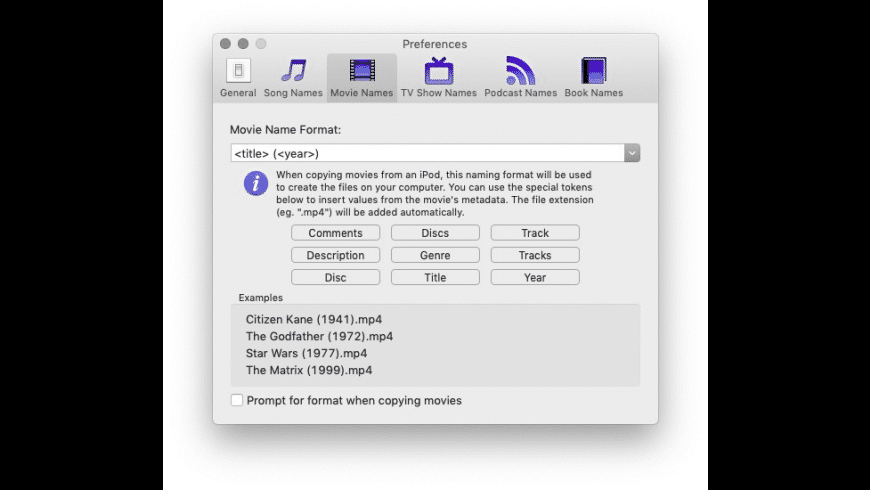Click the Examples section label
870x490 pixels.
pyautogui.click(x=261, y=297)
